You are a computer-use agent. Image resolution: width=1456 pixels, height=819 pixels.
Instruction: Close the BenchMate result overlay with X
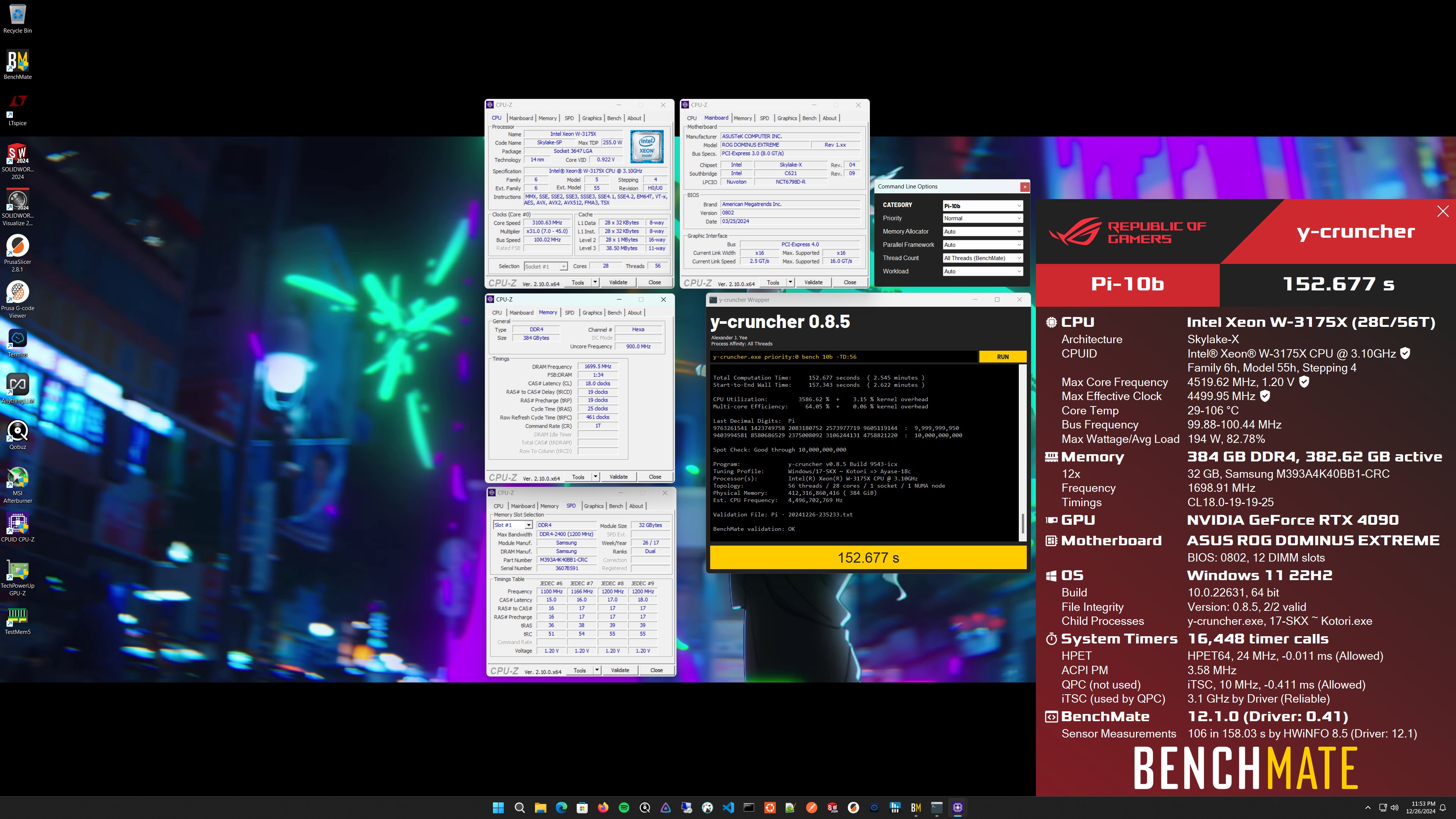pyautogui.click(x=1442, y=212)
